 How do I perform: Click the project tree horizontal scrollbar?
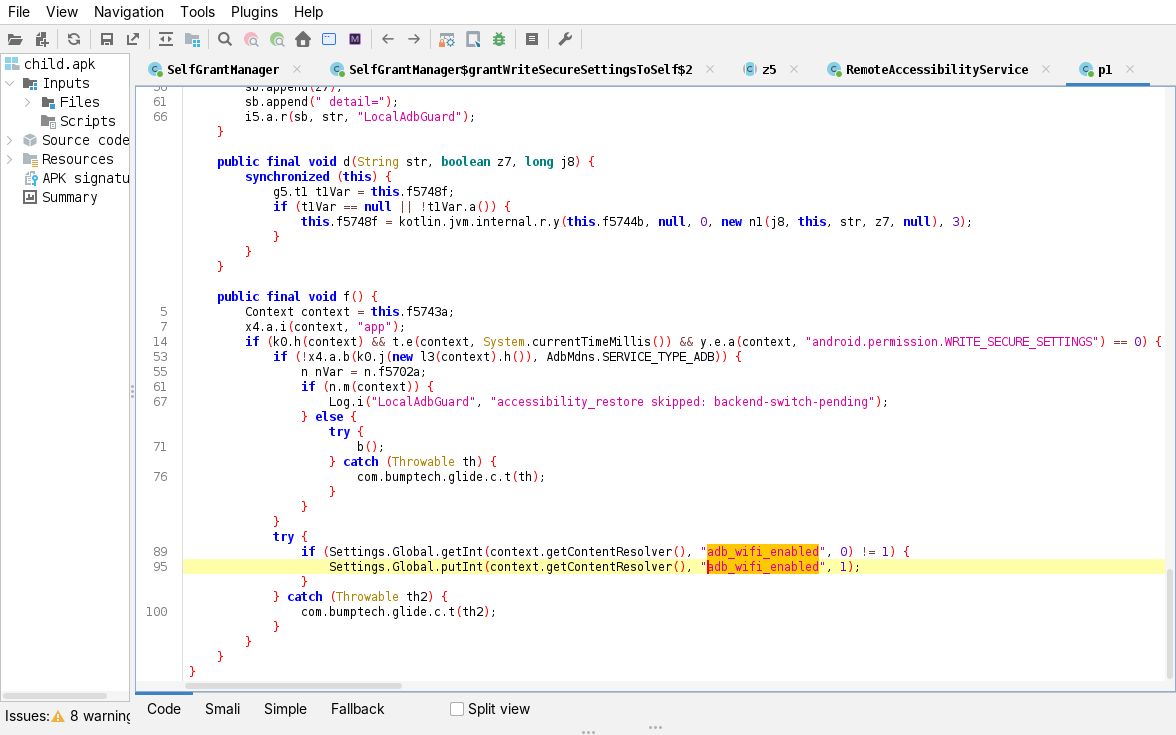[55, 696]
